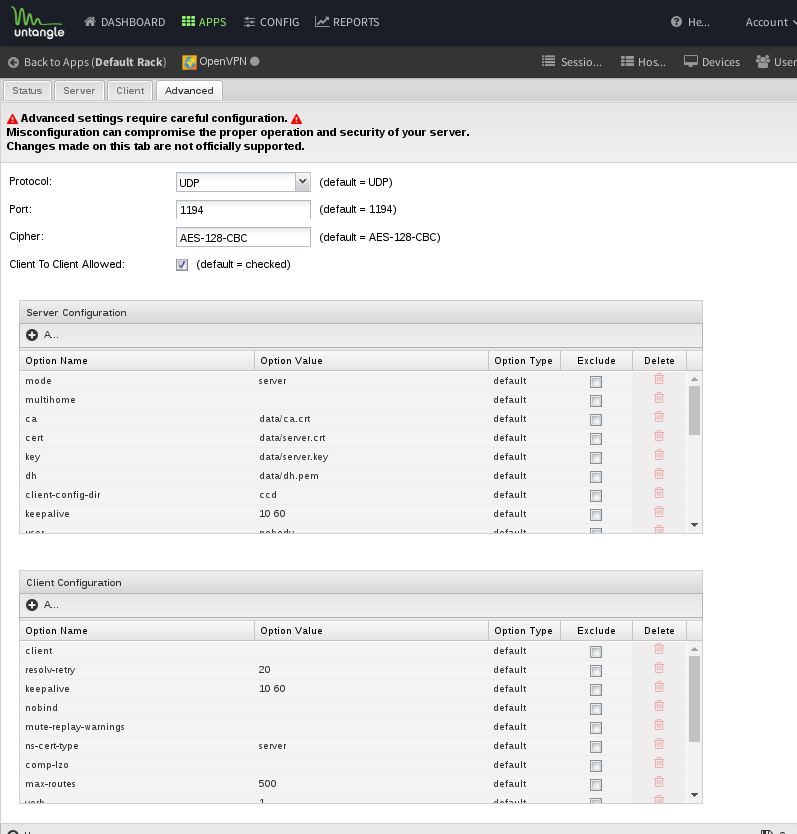Sort Client Configuration by Option Name
The width and height of the screenshot is (797, 834).
pos(137,631)
